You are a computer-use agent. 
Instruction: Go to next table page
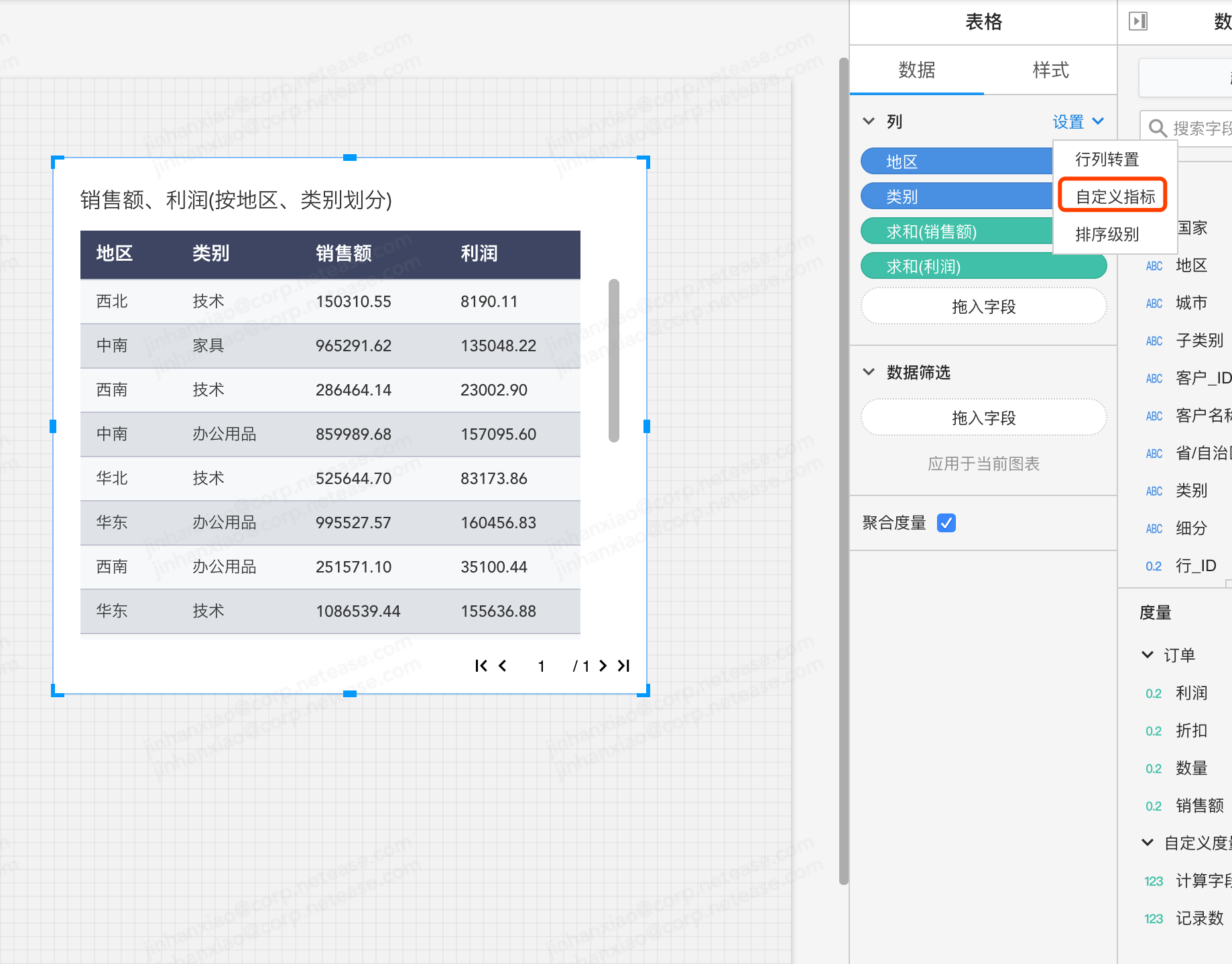[x=603, y=666]
